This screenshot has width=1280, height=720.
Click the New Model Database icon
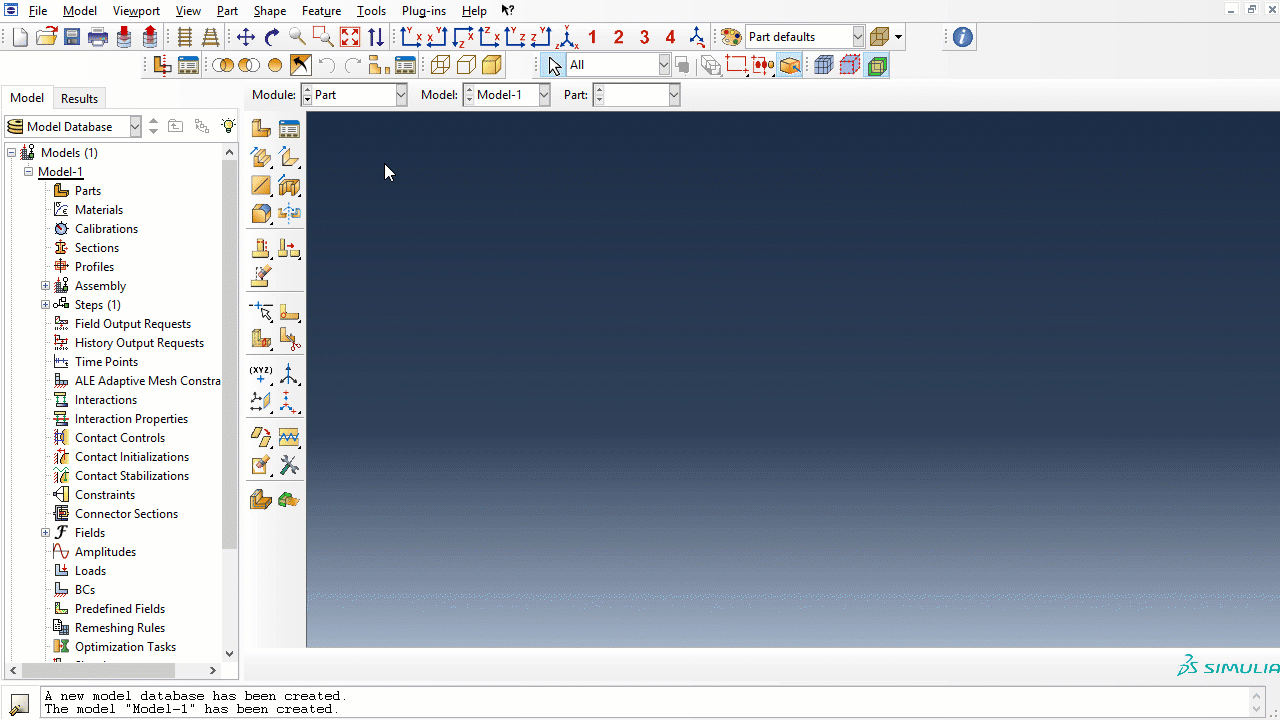pos(20,37)
